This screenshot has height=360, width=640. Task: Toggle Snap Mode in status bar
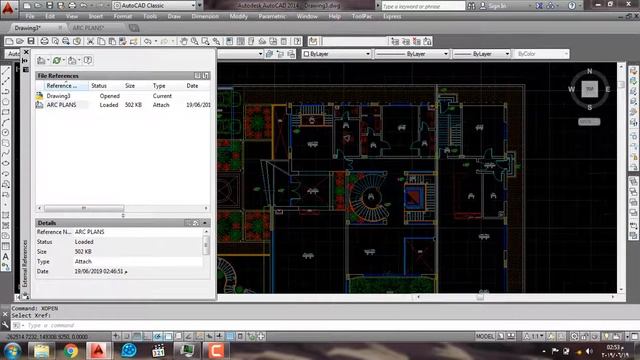[x=127, y=336]
